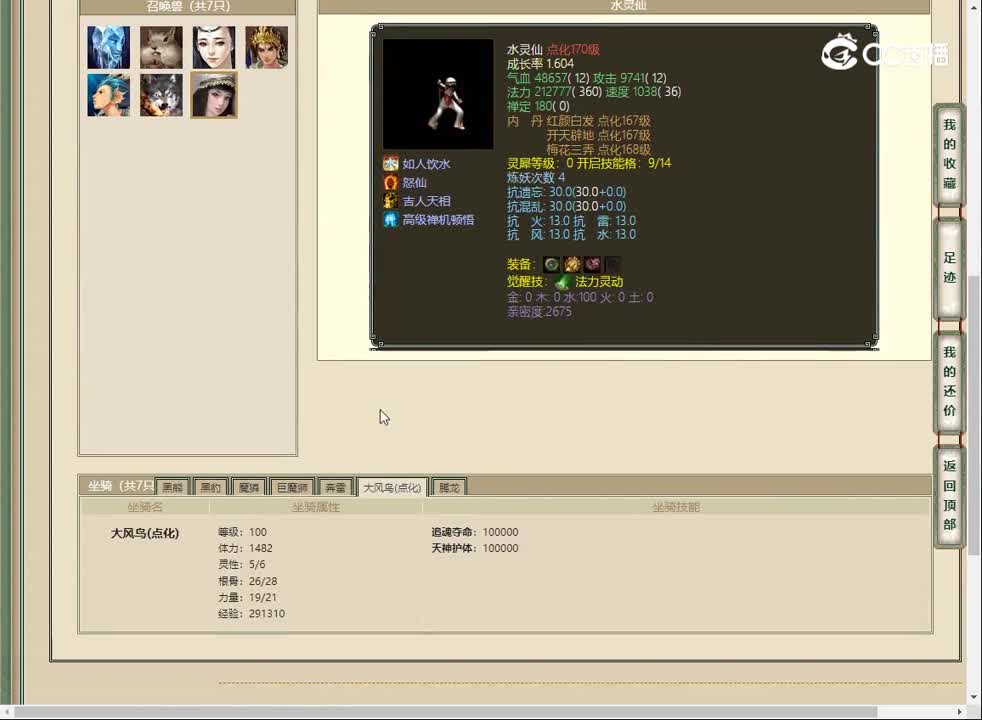Viewport: 982px width, 720px height.
Task: Select the blue-haired character pet thumbnail
Action: point(109,95)
